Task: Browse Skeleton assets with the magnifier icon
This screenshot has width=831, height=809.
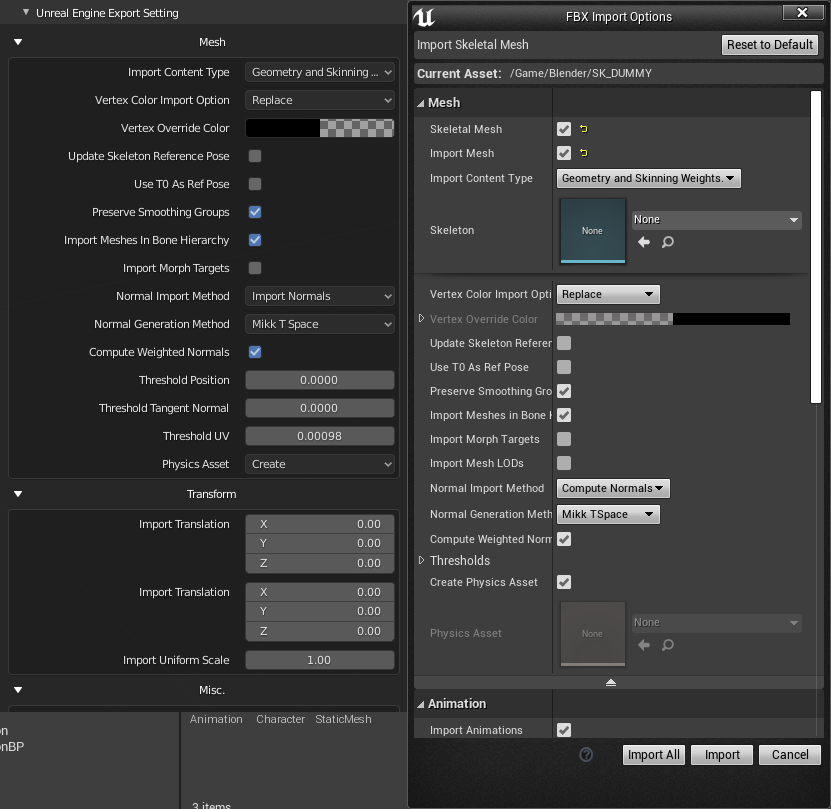Action: [x=669, y=242]
